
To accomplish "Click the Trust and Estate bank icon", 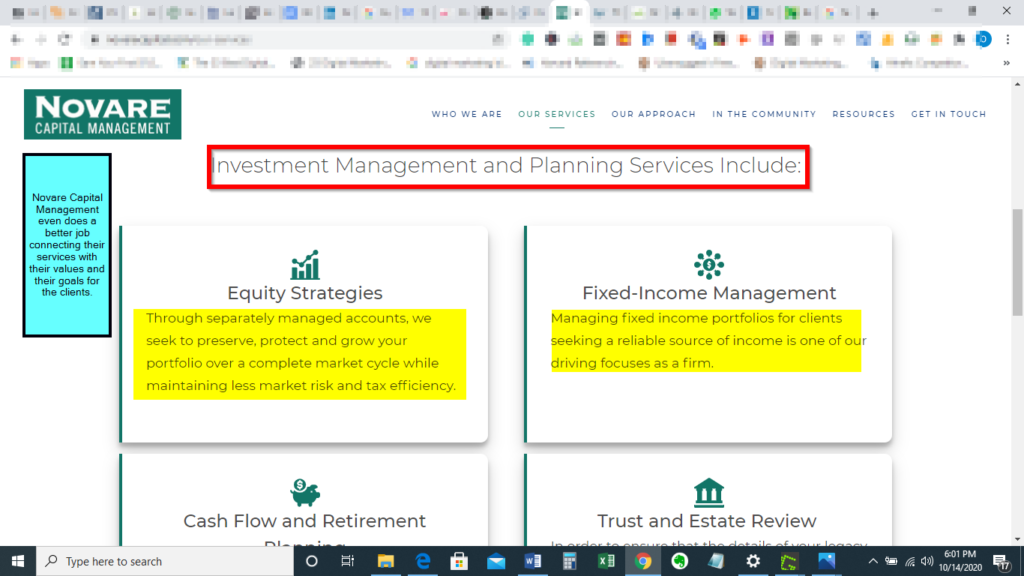I will point(708,492).
